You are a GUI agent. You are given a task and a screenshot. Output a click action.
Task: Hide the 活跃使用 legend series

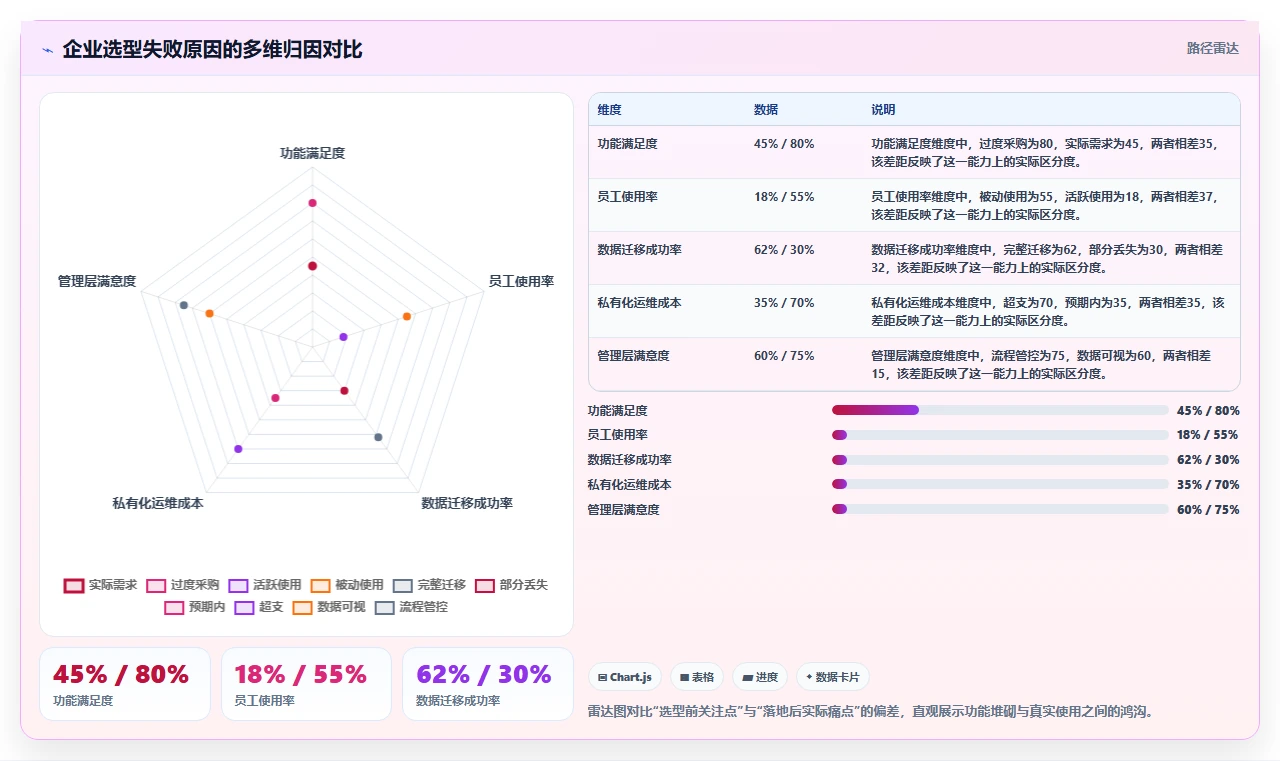click(265, 585)
